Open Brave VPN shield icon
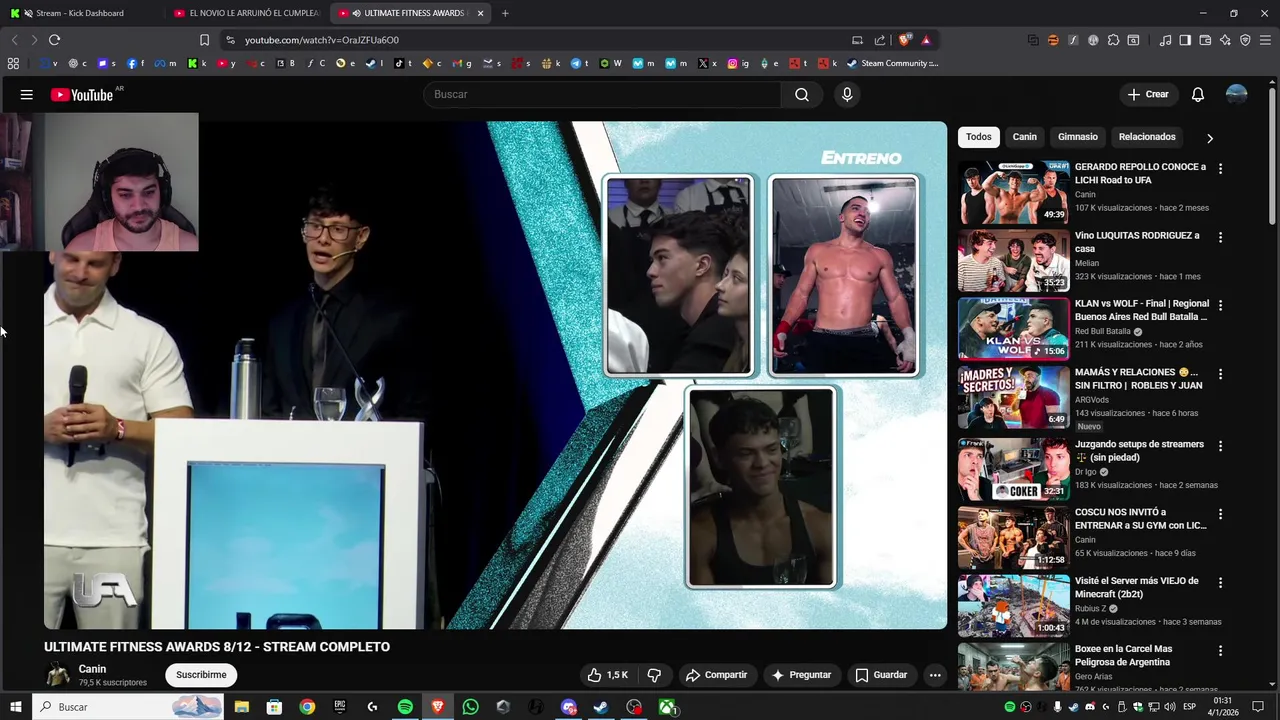 tap(1245, 40)
